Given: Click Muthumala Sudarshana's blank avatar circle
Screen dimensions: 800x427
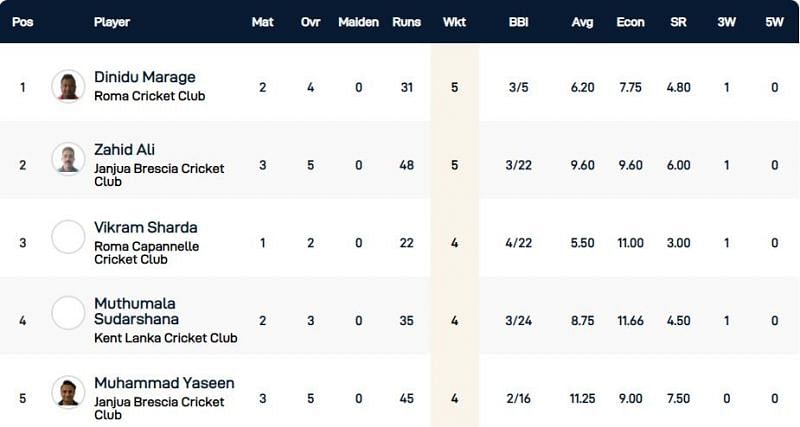Looking at the screenshot, I should [68, 313].
